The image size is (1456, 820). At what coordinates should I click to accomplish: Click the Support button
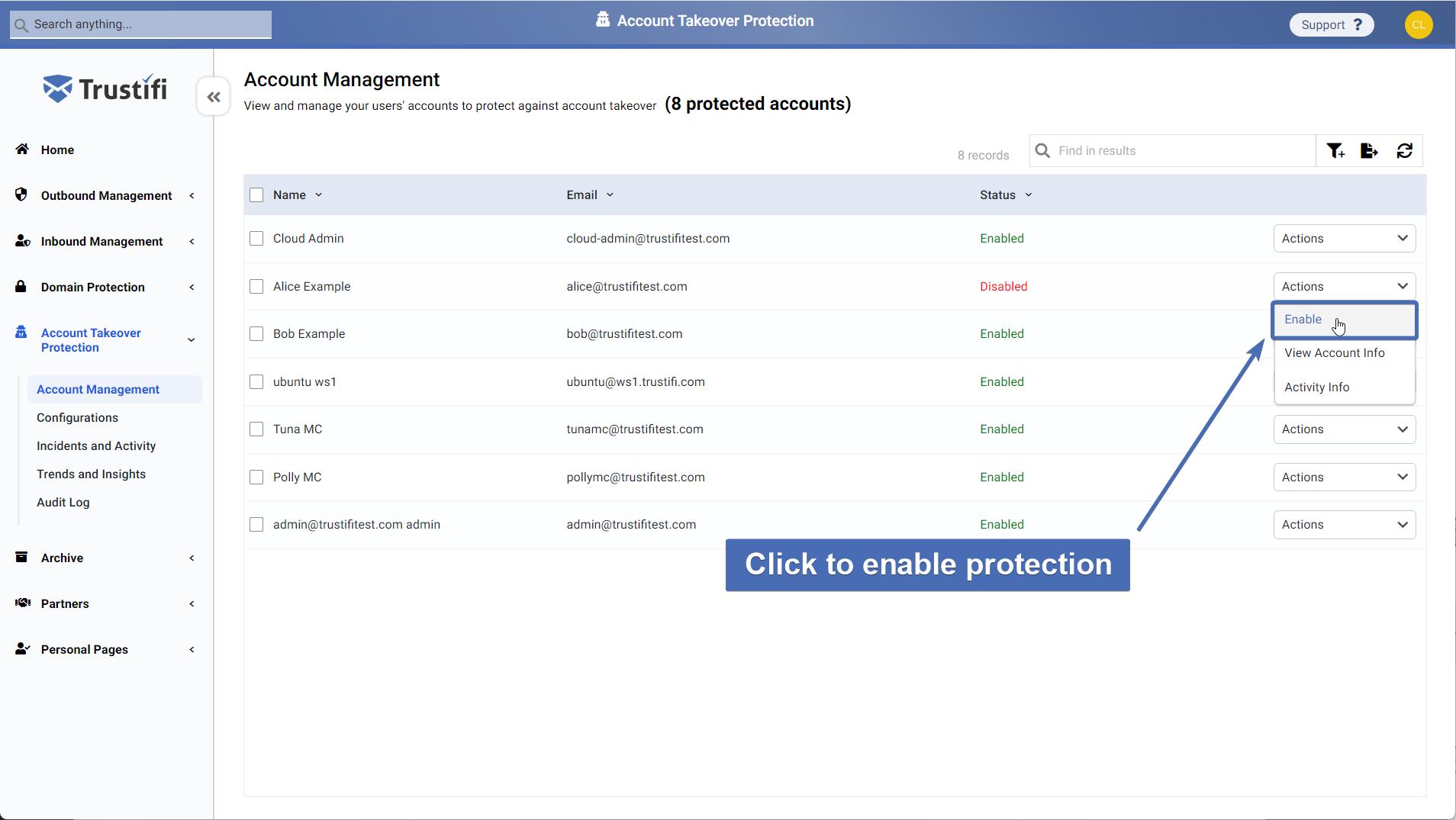click(x=1332, y=24)
